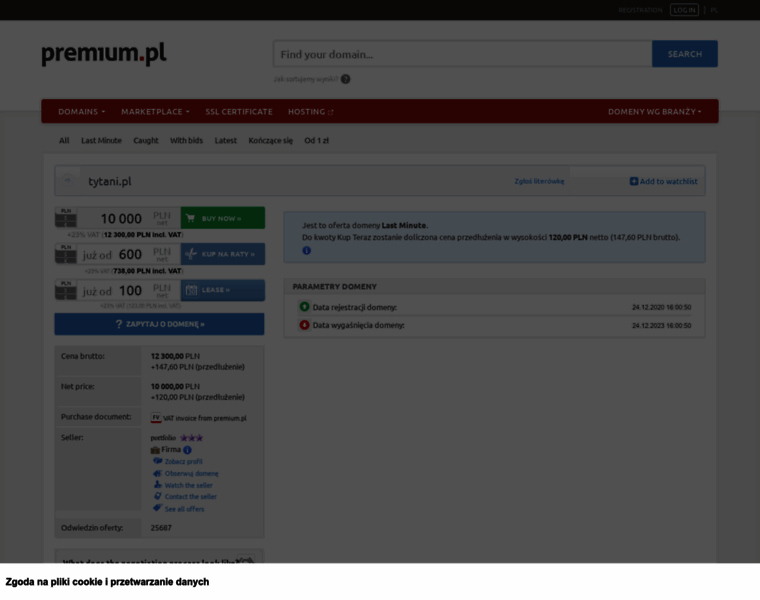Select the Last Minute filter tab
Image resolution: width=760 pixels, height=600 pixels.
tap(101, 141)
